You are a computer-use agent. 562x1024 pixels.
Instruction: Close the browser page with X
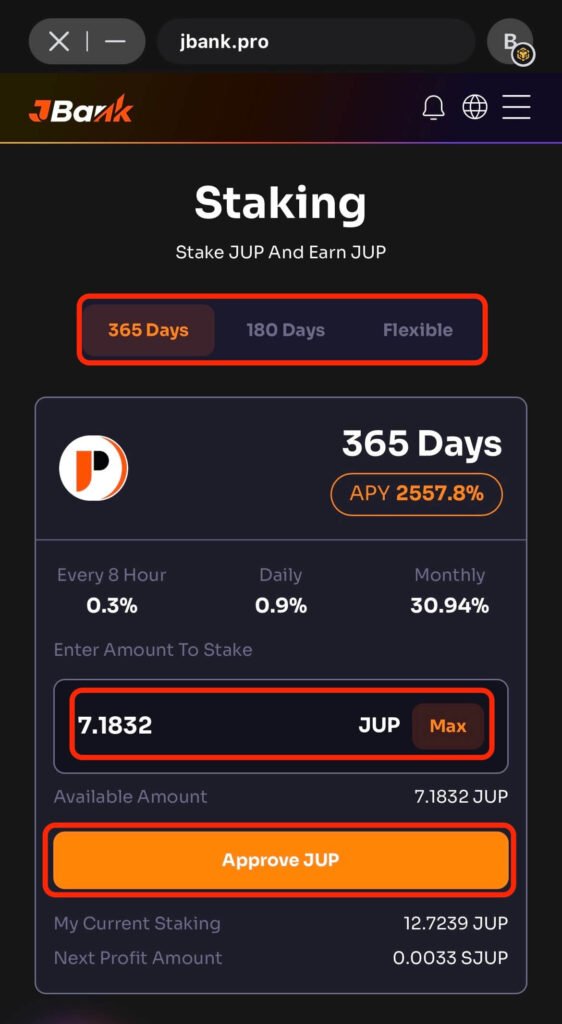coord(59,42)
